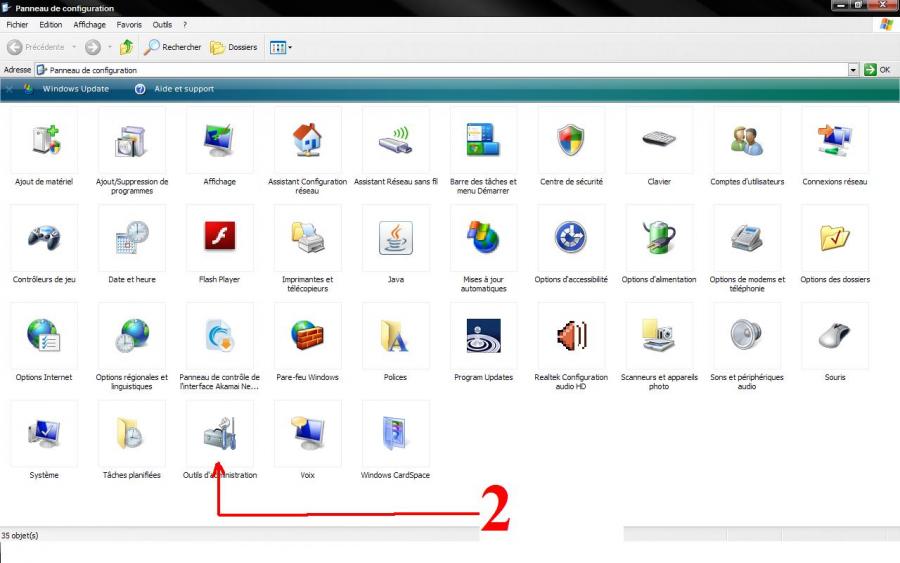This screenshot has height=563, width=900.
Task: Toggle the Dossiers folder pane button
Action: tap(234, 47)
